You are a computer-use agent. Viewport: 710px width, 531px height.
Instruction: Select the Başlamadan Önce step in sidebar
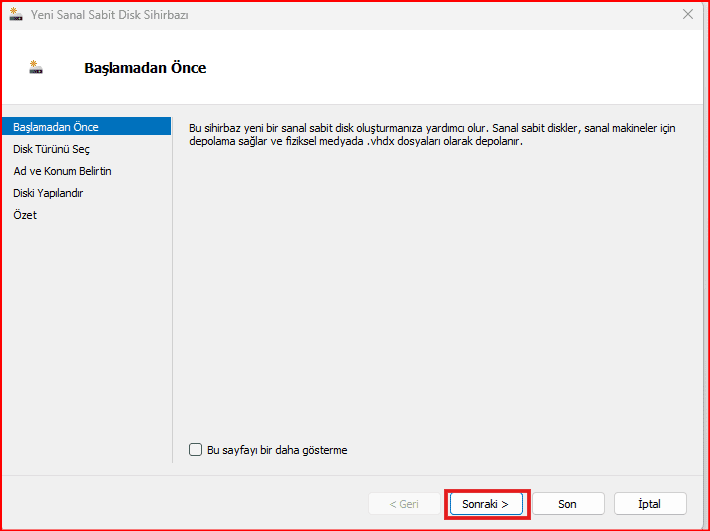(56, 127)
